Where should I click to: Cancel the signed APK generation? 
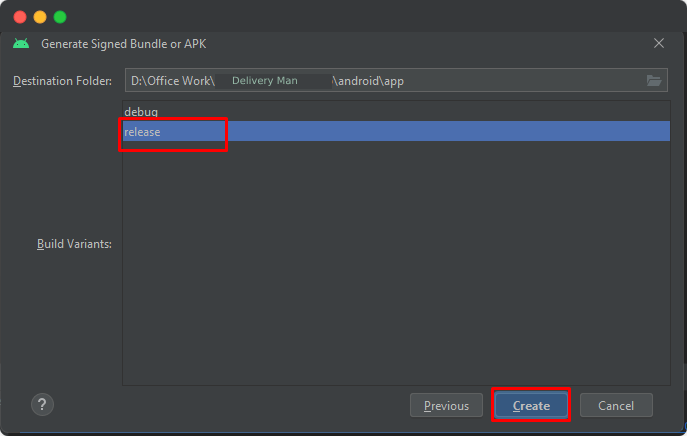[616, 405]
